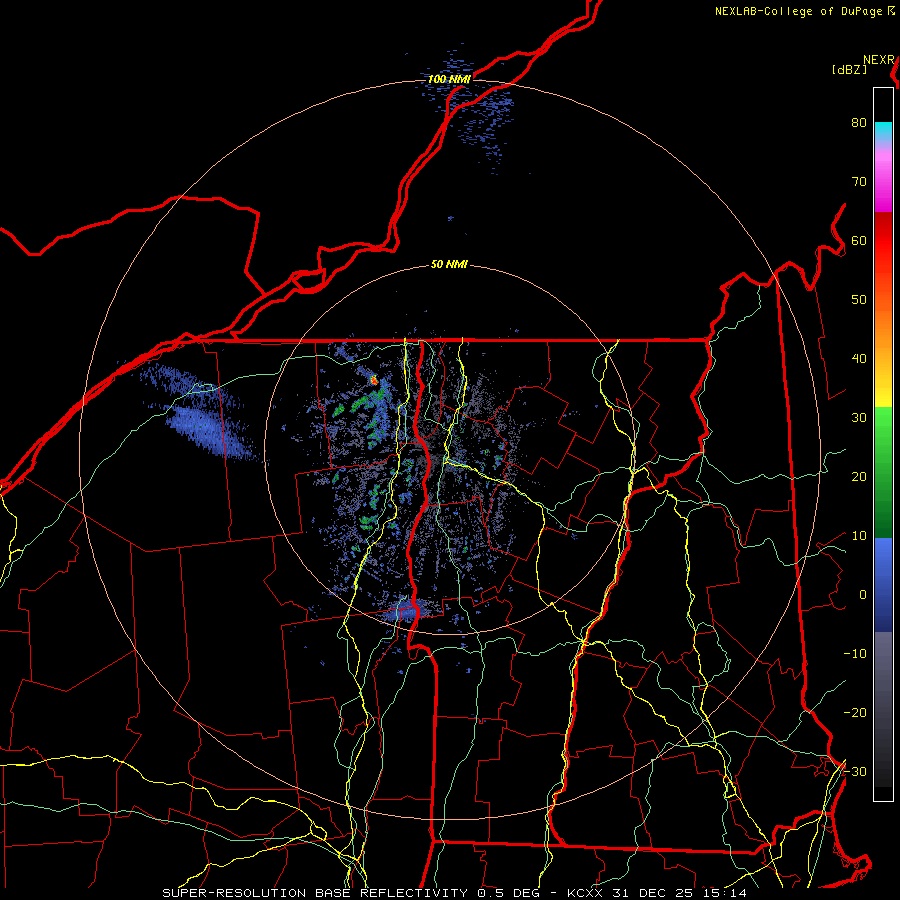The width and height of the screenshot is (900, 900).
Task: Click the SUPER-RESOLUTION BASE REFLECTIVITY caption text
Action: 315,893
